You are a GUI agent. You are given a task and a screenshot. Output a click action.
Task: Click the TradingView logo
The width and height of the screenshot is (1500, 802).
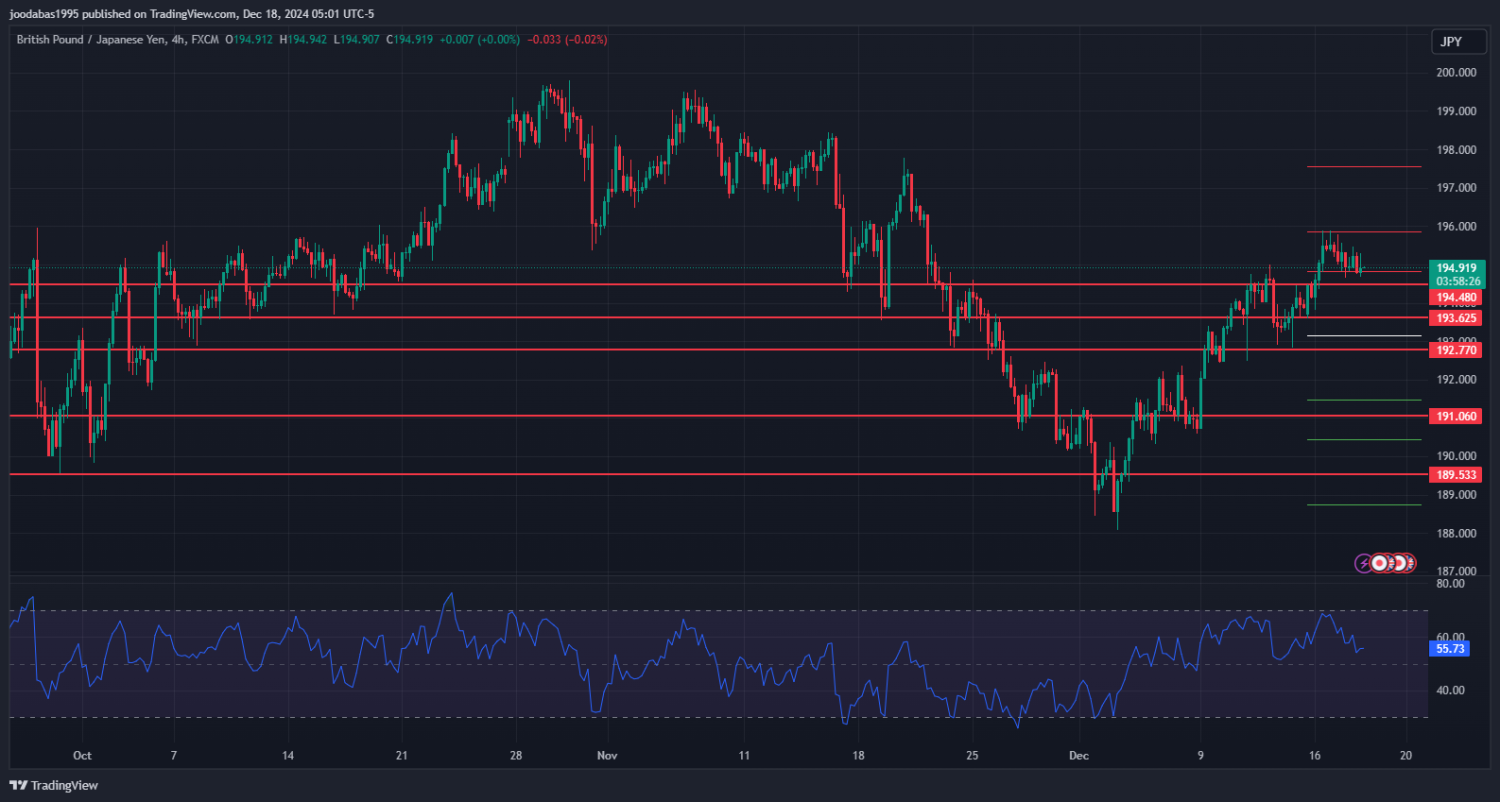click(54, 785)
